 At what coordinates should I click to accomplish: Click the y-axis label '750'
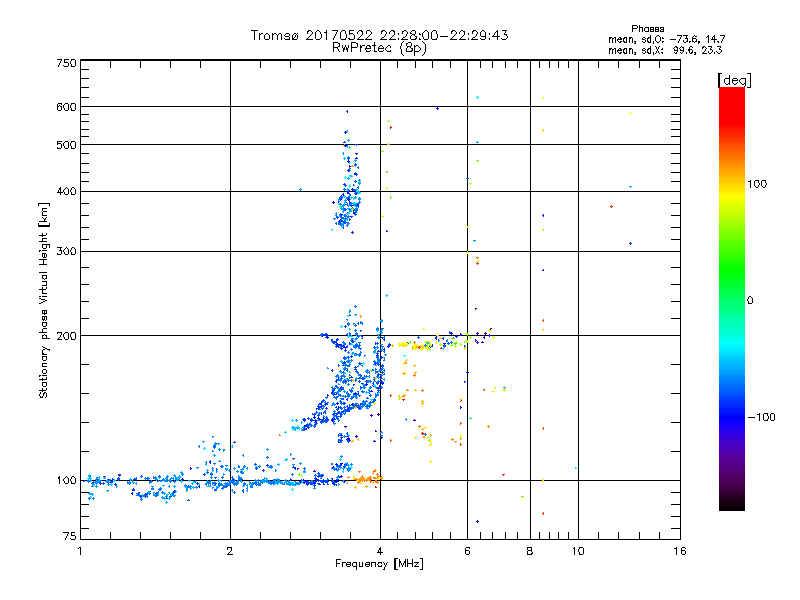coord(66,63)
